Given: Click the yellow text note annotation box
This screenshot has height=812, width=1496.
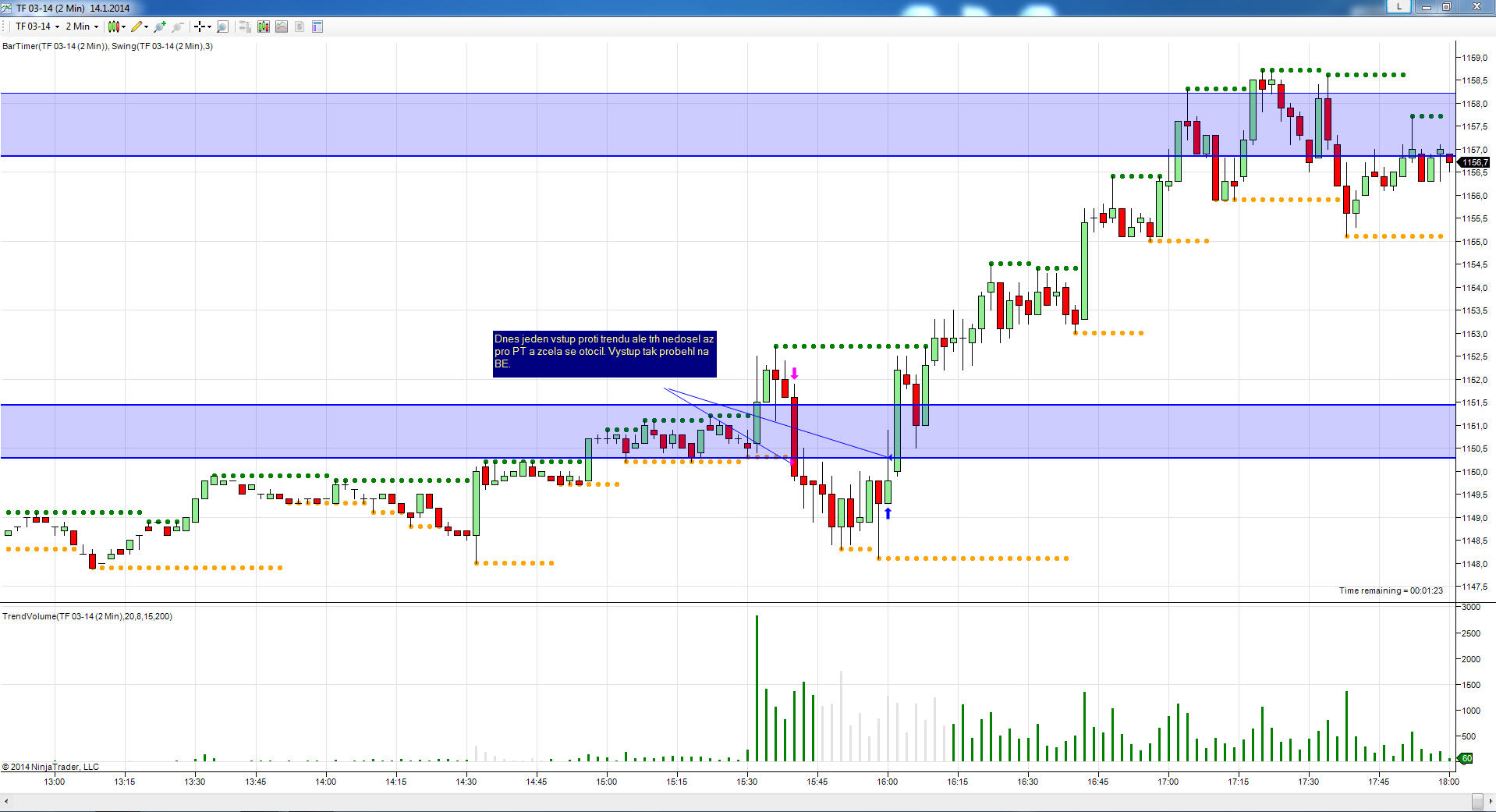Looking at the screenshot, I should tap(604, 354).
